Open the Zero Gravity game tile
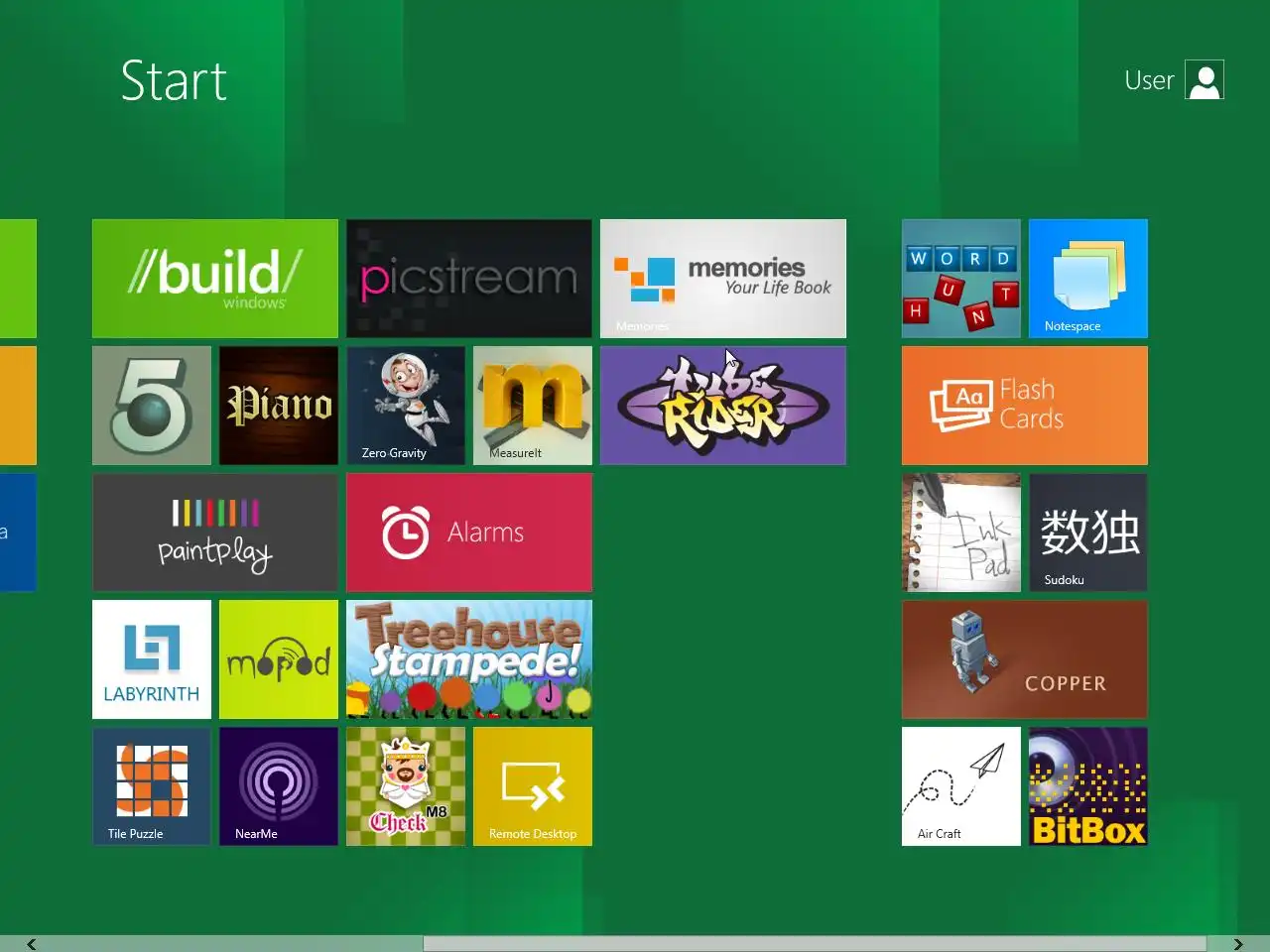 pos(406,406)
